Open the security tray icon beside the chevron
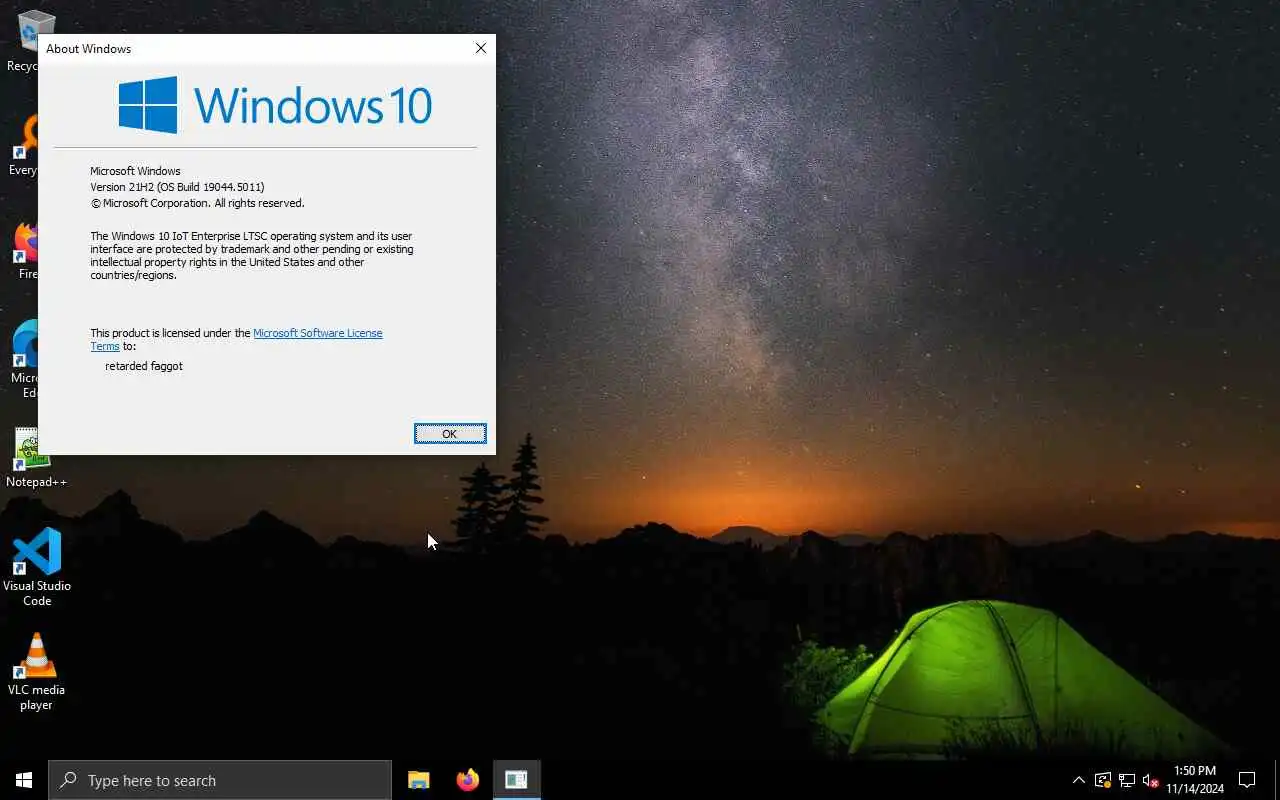This screenshot has height=800, width=1280. 1103,780
